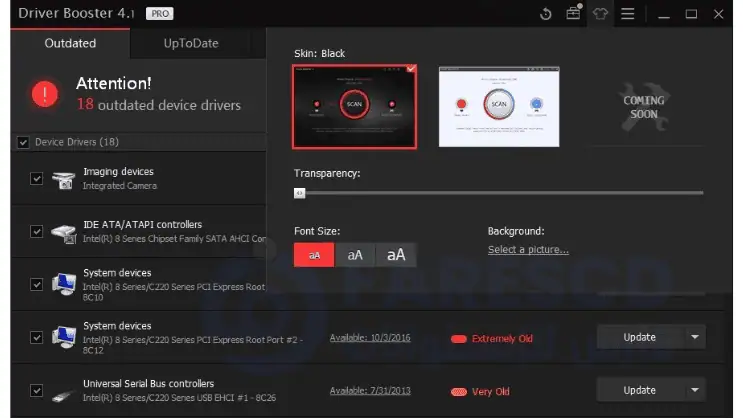743x418 pixels.
Task: Expand Update dropdown arrow for Very Old driver
Action: click(x=695, y=390)
